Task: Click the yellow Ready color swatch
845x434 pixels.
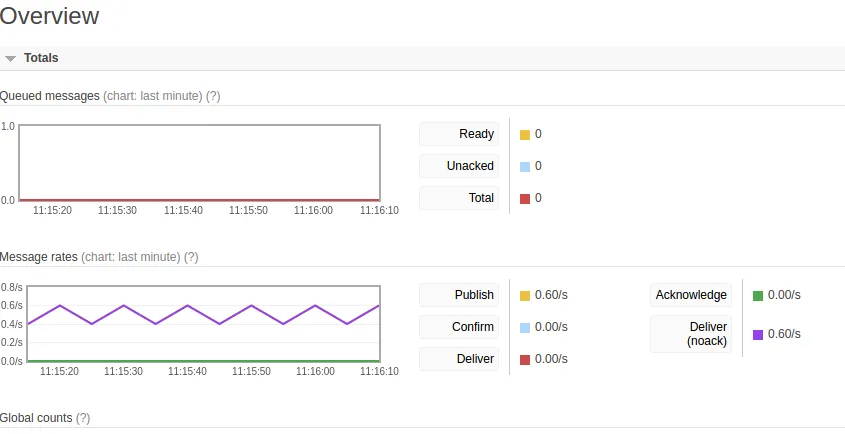Action: pos(525,135)
